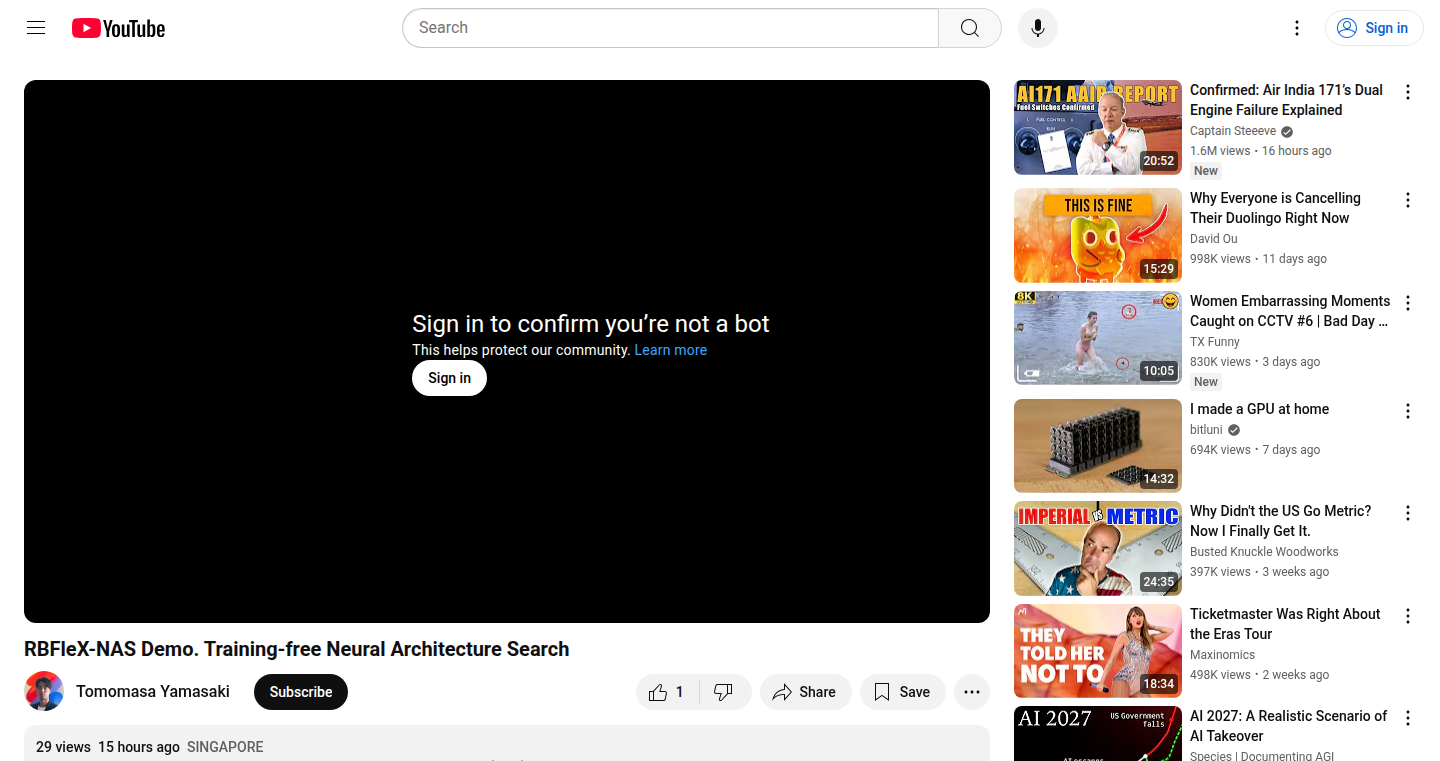Open the settings three-dot menu in header
Image resolution: width=1440 pixels, height=761 pixels.
1297,28
